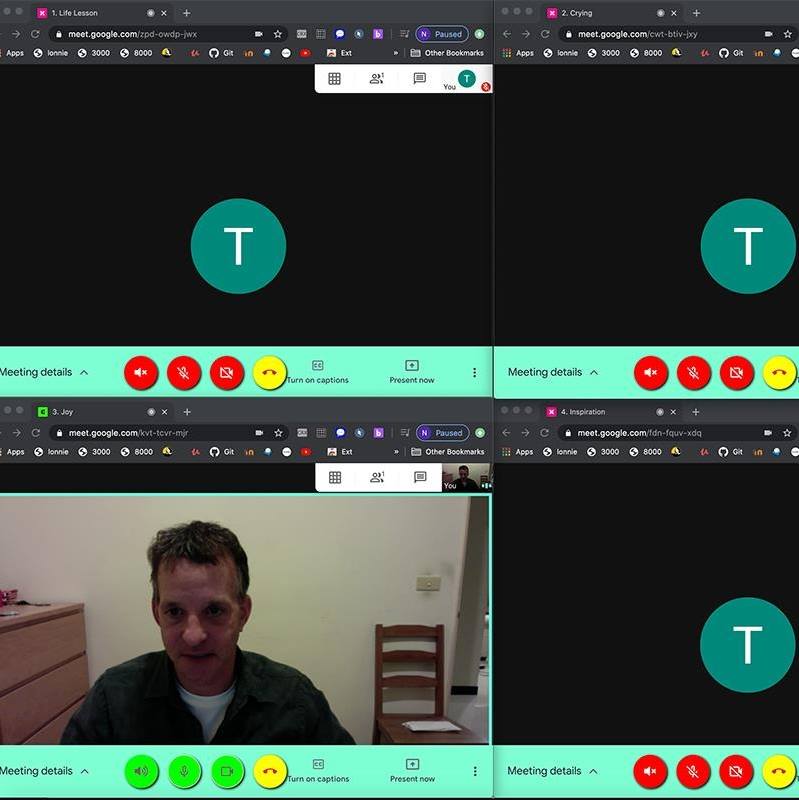Open the Git bookmark in Crying window
799x800 pixels.
coord(731,53)
